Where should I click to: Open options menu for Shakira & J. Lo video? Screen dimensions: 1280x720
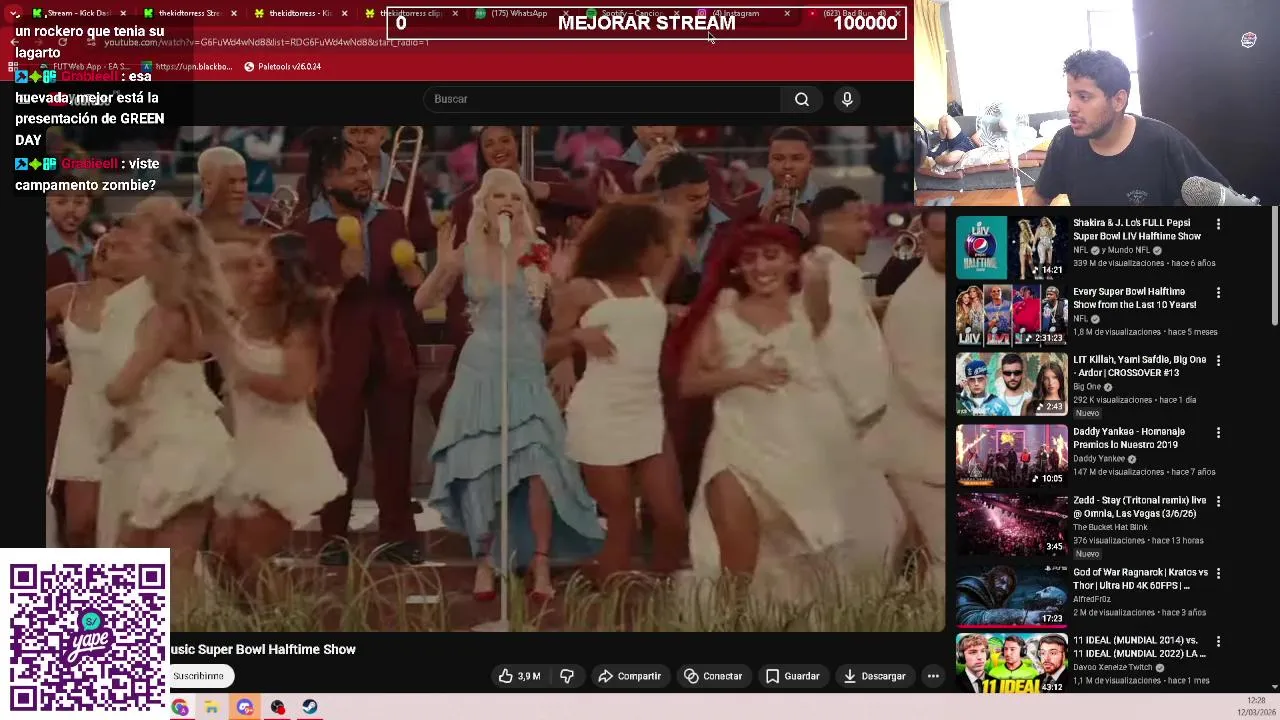1218,224
